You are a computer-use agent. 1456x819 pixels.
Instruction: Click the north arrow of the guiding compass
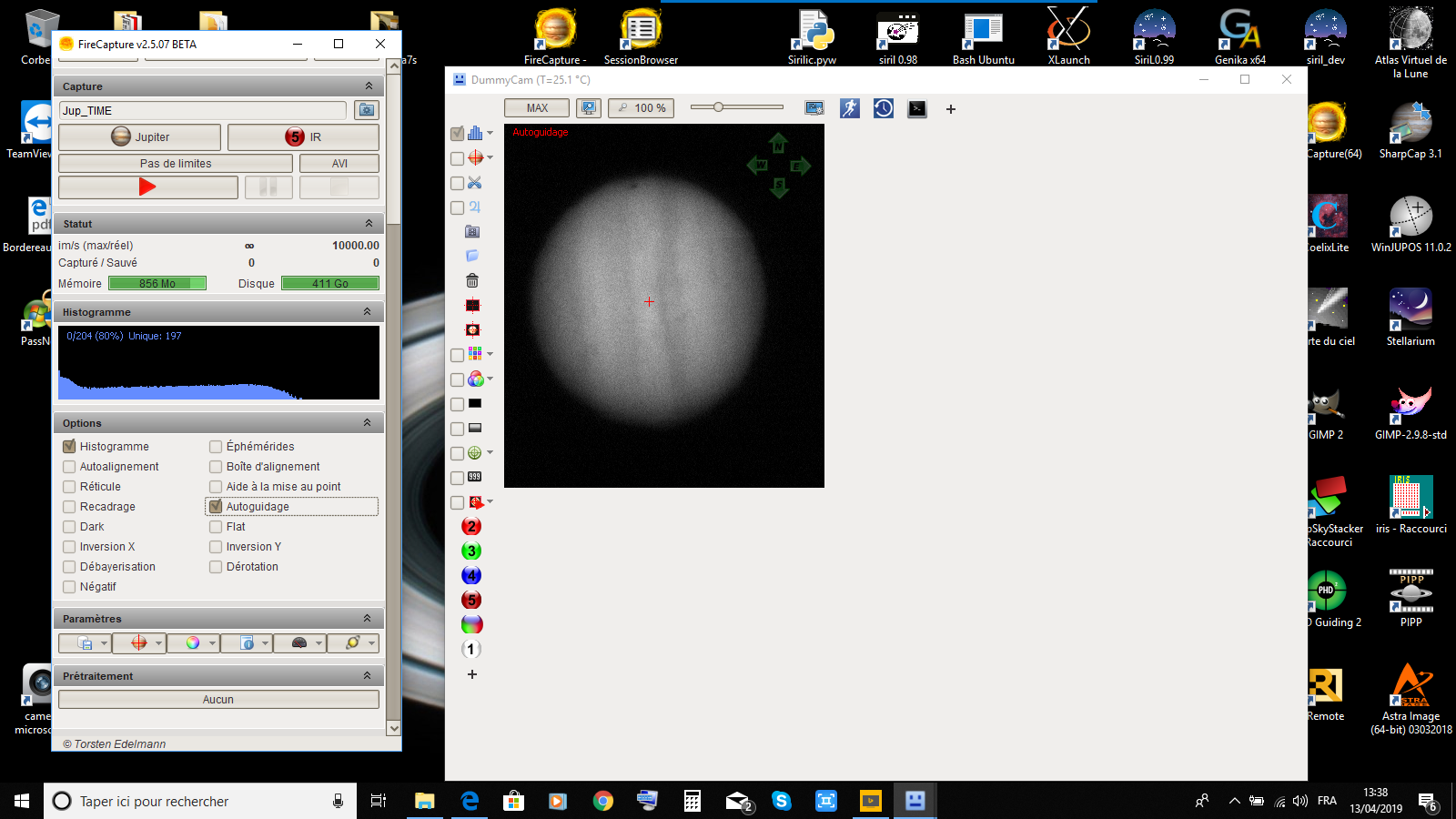click(778, 143)
